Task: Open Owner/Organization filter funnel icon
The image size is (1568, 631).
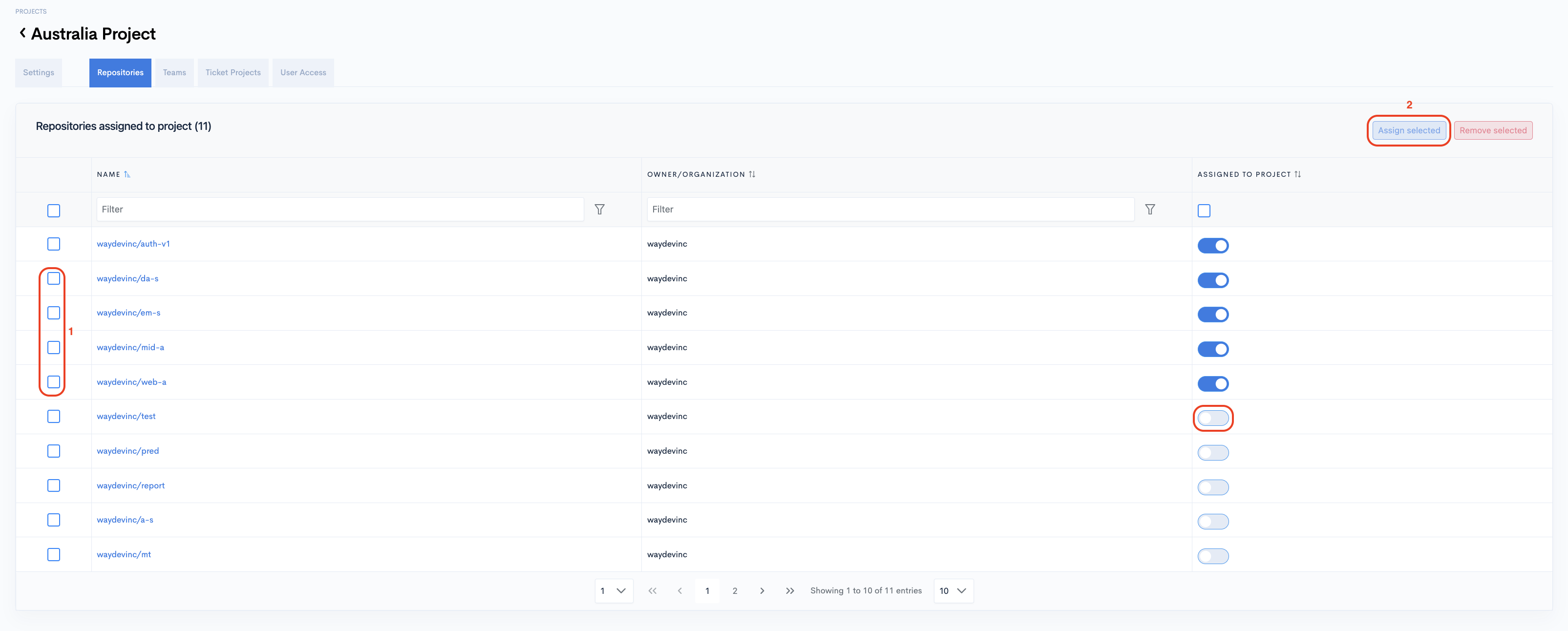Action: [1150, 210]
